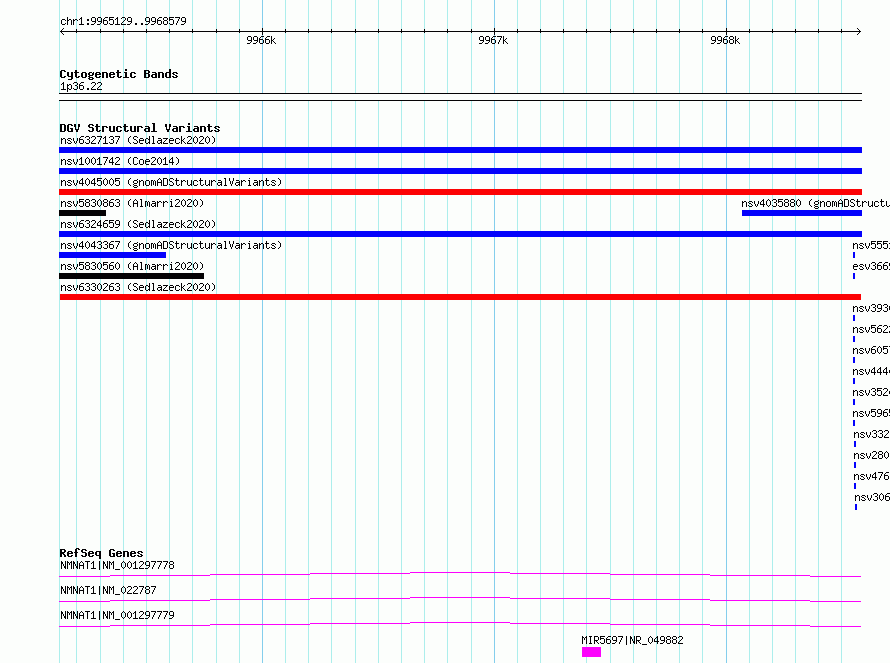Click the variant label starting with nsv332
The height and width of the screenshot is (663, 890).
871,434
